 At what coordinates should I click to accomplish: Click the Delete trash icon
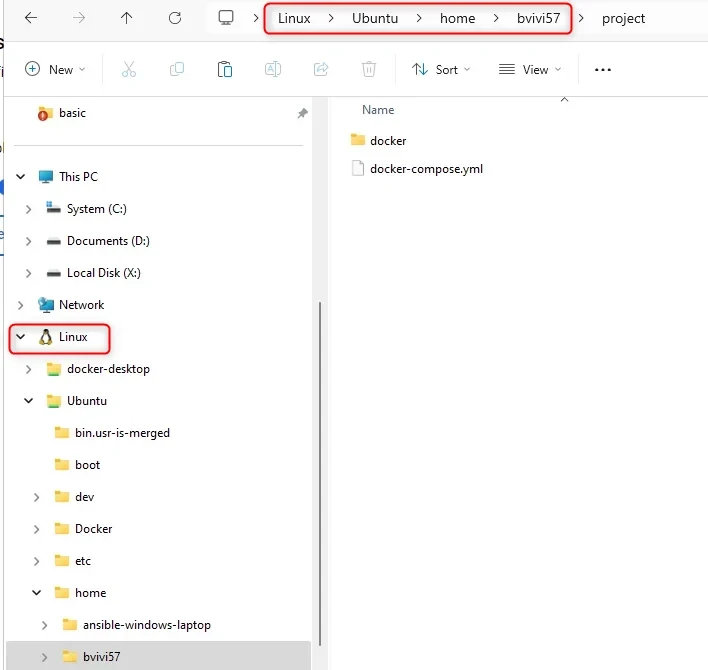[x=369, y=69]
